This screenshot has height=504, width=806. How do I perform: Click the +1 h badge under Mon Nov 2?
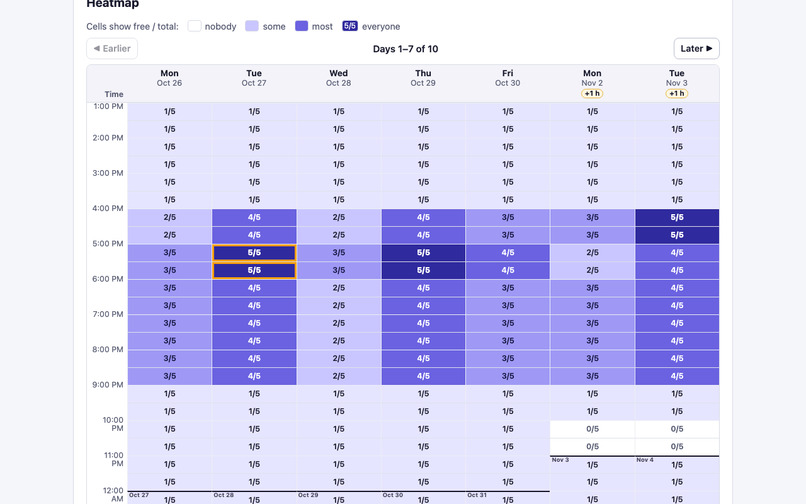(x=592, y=94)
